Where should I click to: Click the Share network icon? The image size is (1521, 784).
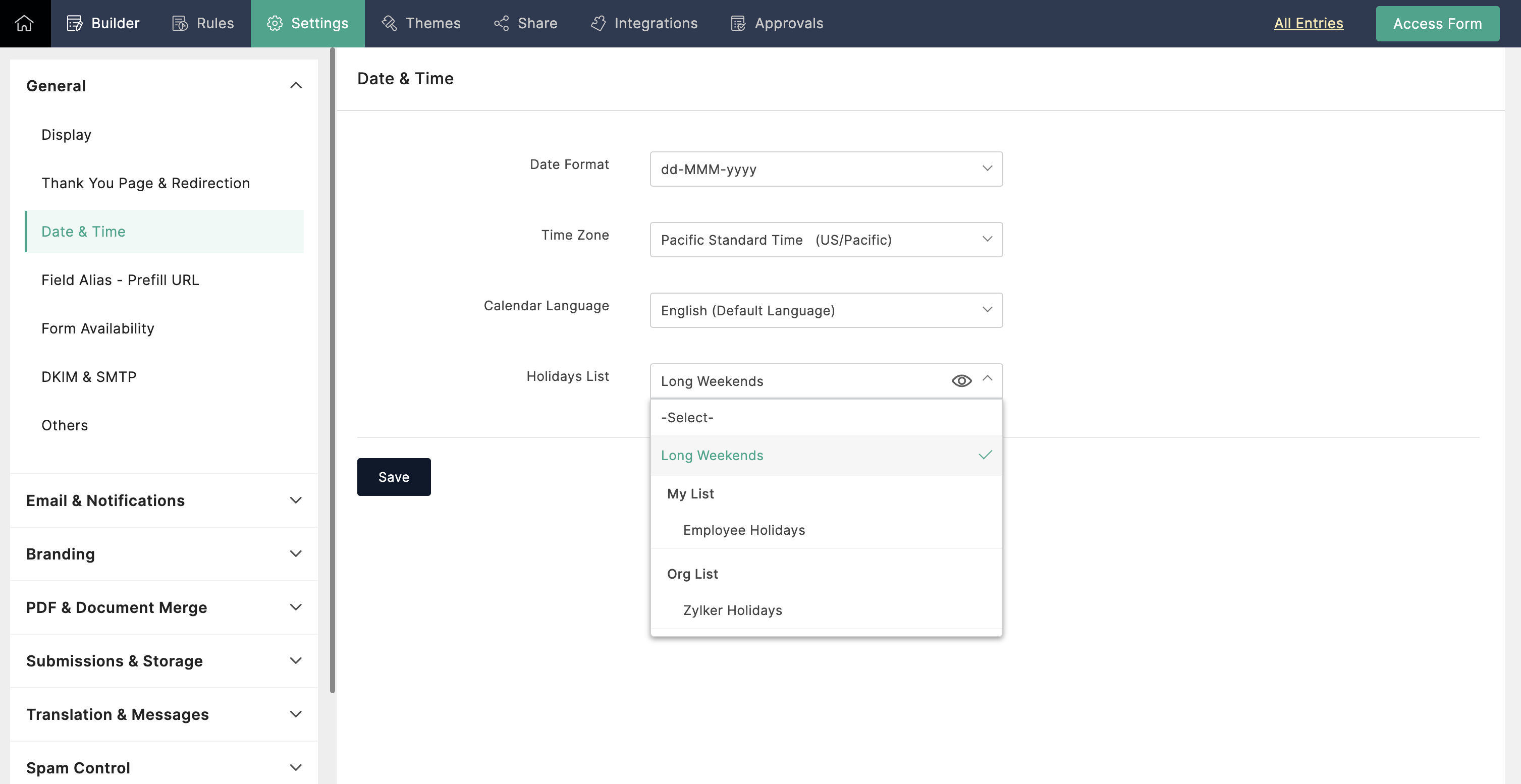[501, 23]
